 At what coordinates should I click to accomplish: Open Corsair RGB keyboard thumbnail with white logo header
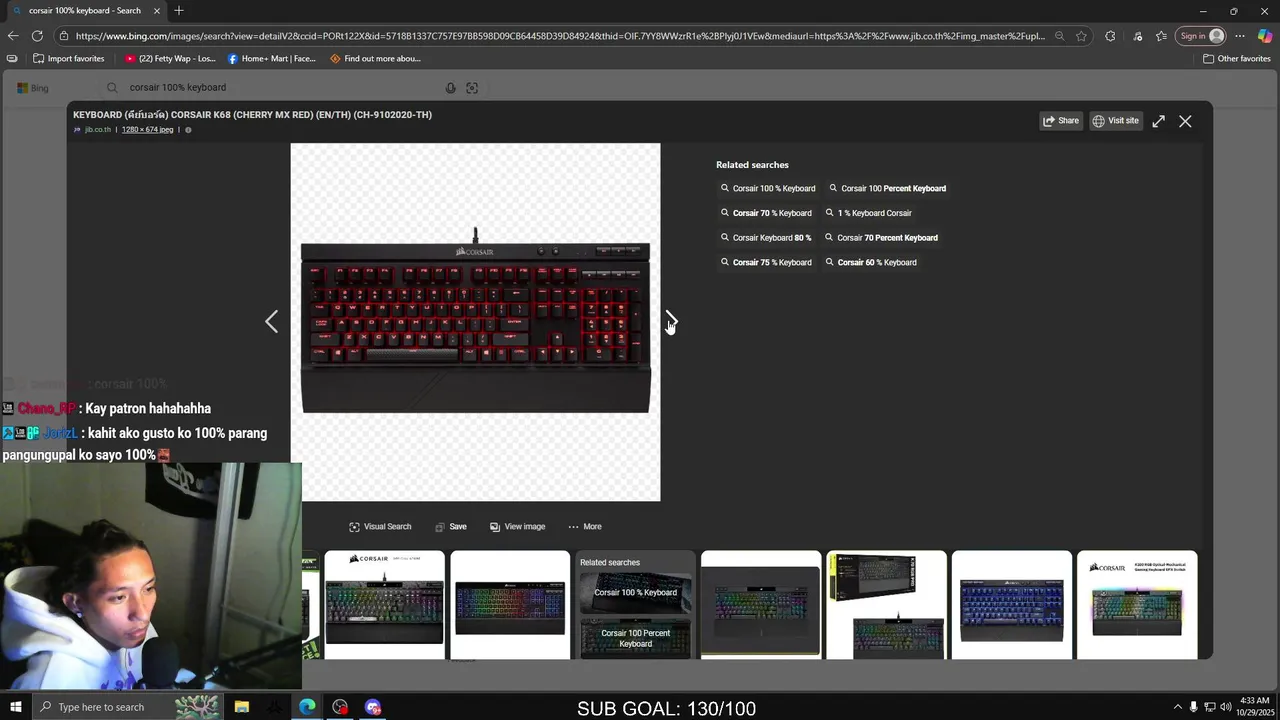click(x=384, y=605)
